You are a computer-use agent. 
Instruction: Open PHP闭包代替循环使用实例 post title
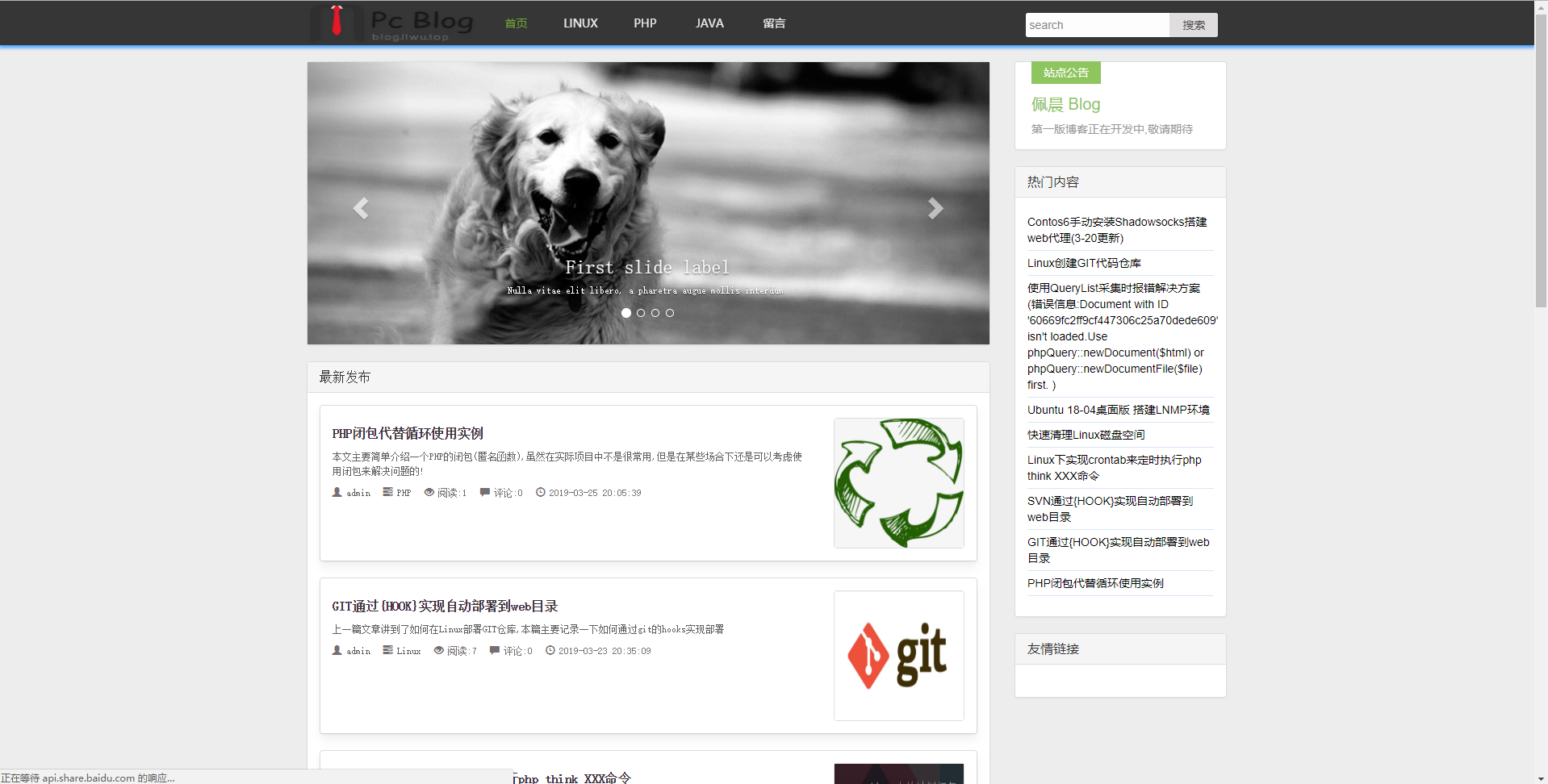click(408, 433)
